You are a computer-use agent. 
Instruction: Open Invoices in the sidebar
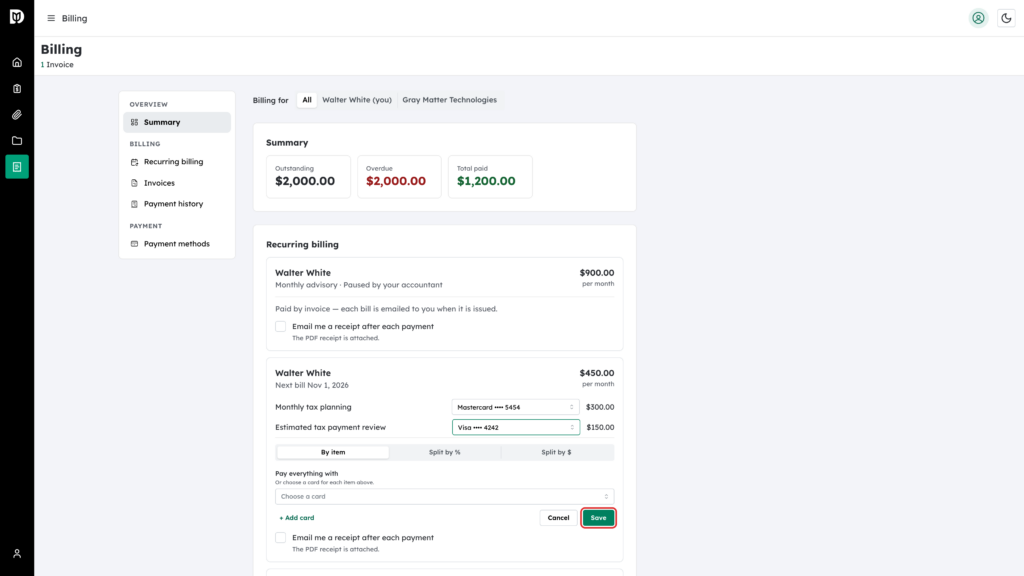pyautogui.click(x=177, y=183)
